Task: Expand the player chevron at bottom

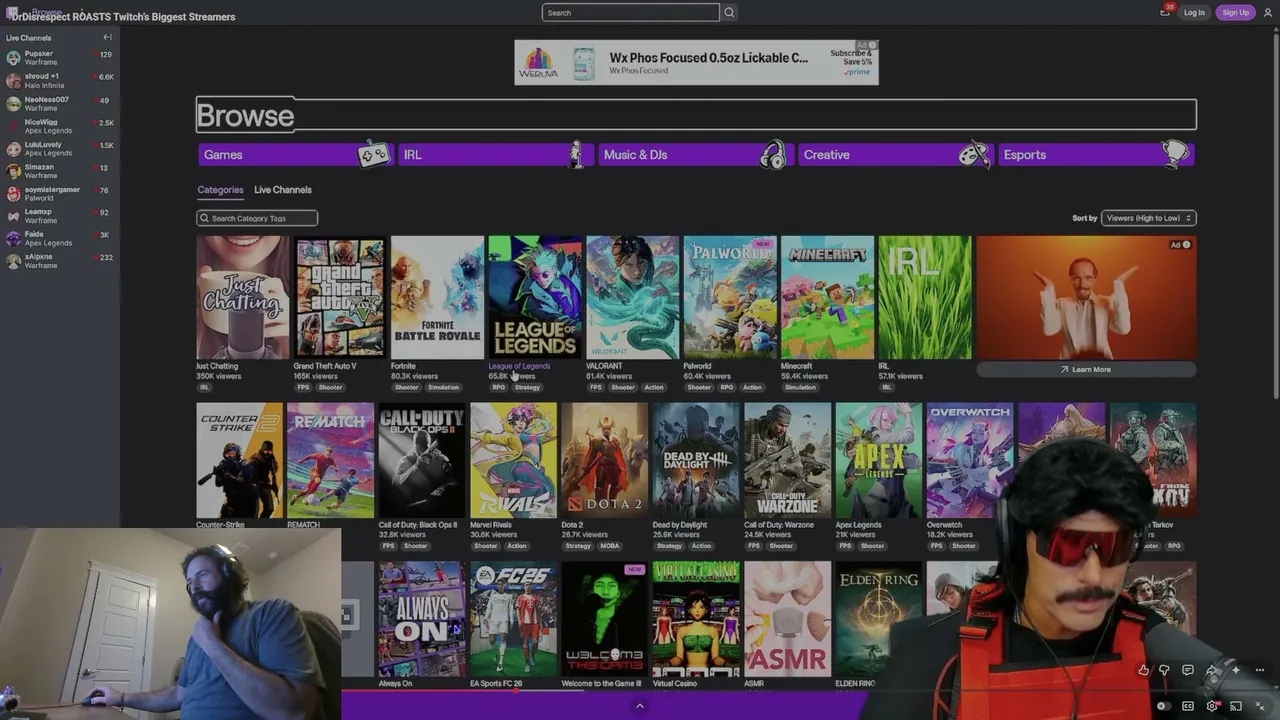Action: click(x=640, y=706)
